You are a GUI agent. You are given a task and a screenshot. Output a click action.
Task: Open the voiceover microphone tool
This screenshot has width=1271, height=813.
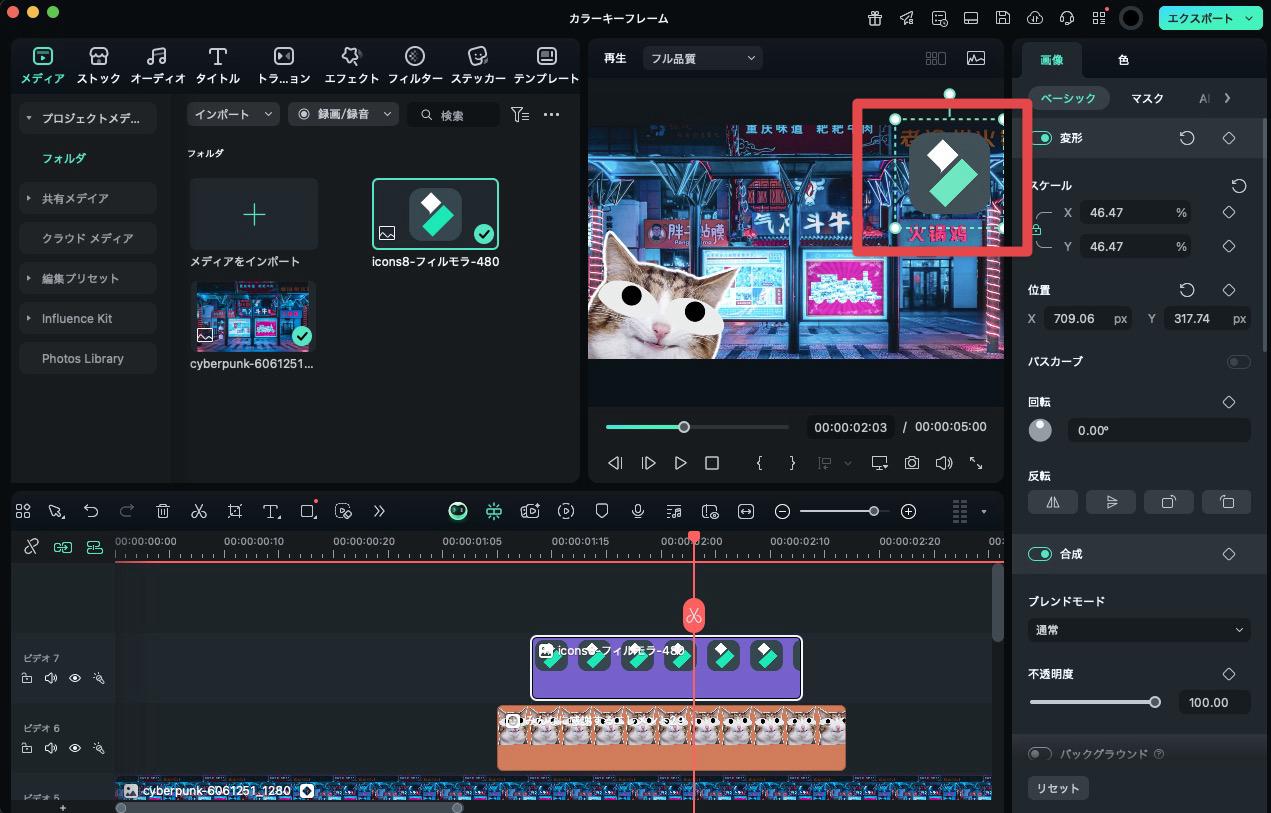click(637, 511)
